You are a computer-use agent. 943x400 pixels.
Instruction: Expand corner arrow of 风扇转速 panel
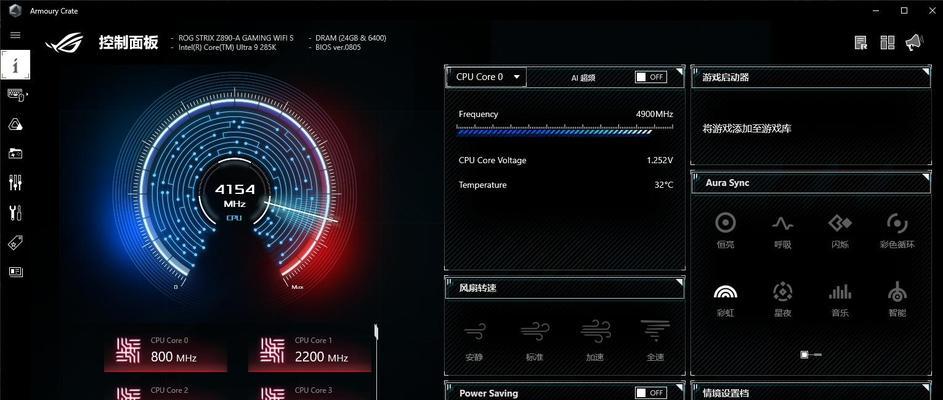point(680,281)
